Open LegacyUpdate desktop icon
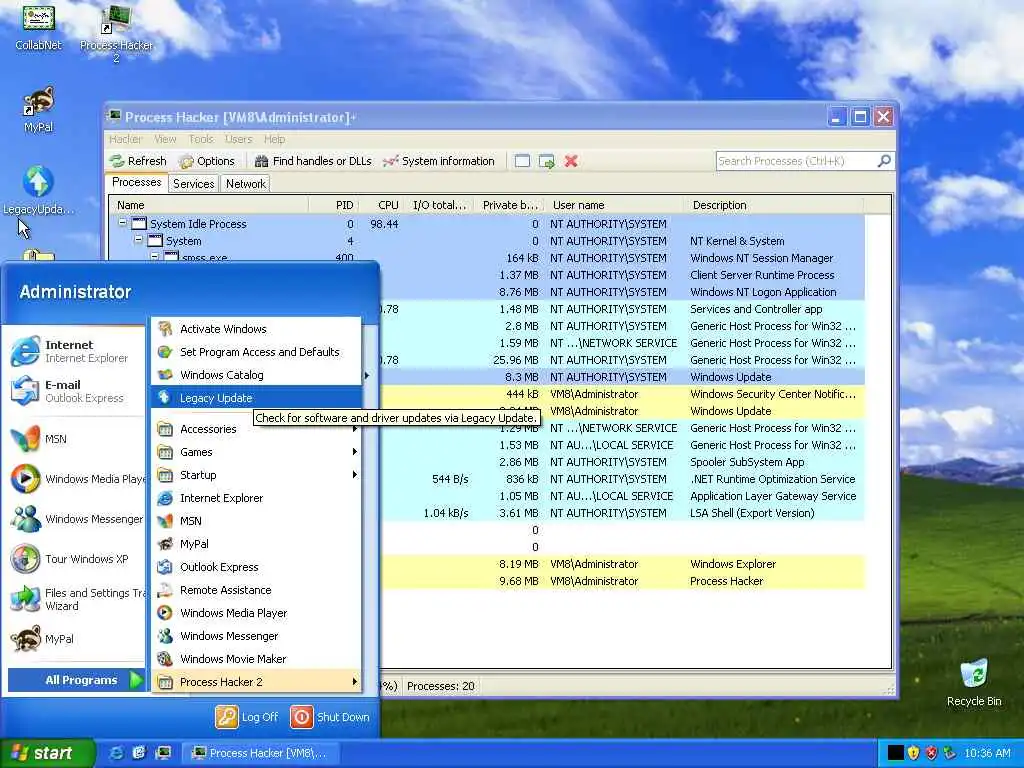 [38, 191]
